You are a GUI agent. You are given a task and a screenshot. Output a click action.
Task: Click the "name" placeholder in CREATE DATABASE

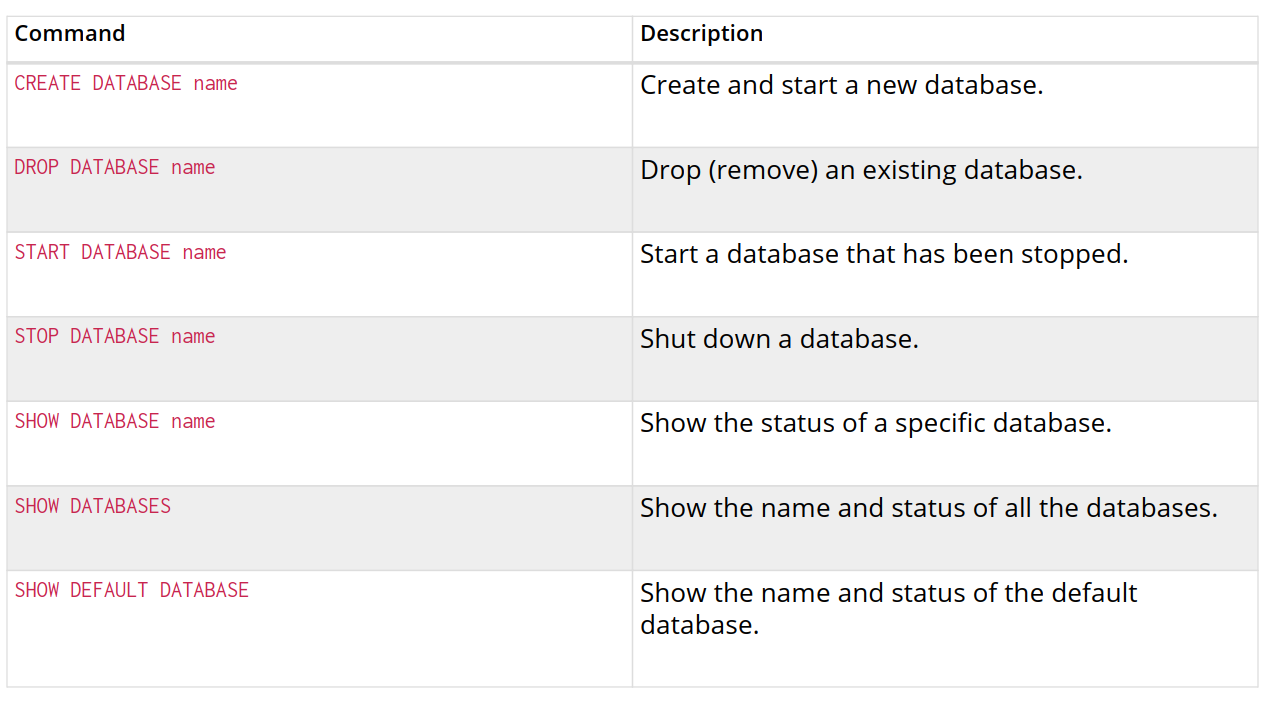point(216,83)
